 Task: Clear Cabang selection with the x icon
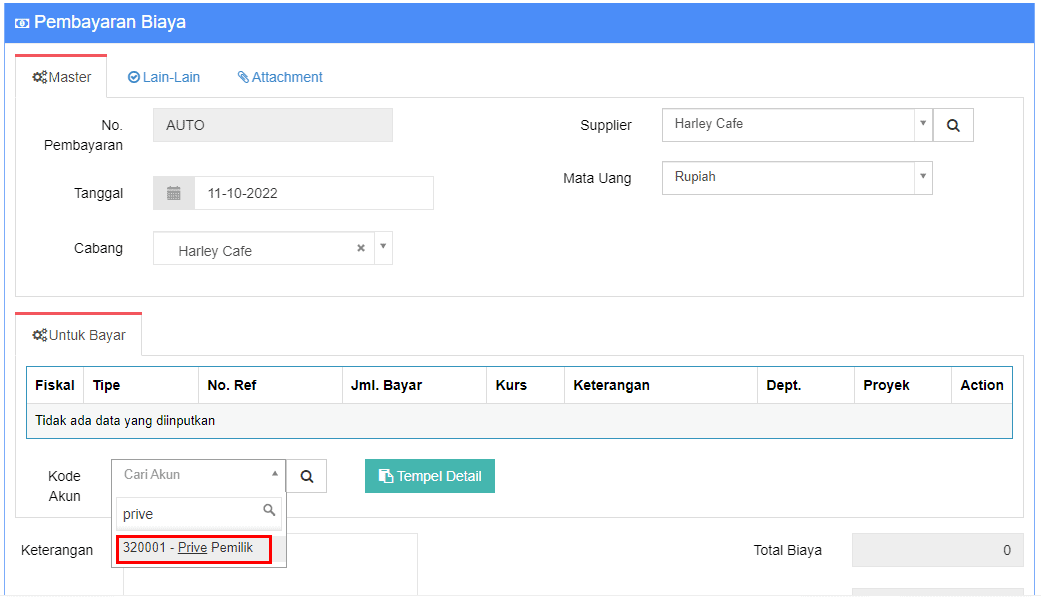361,249
